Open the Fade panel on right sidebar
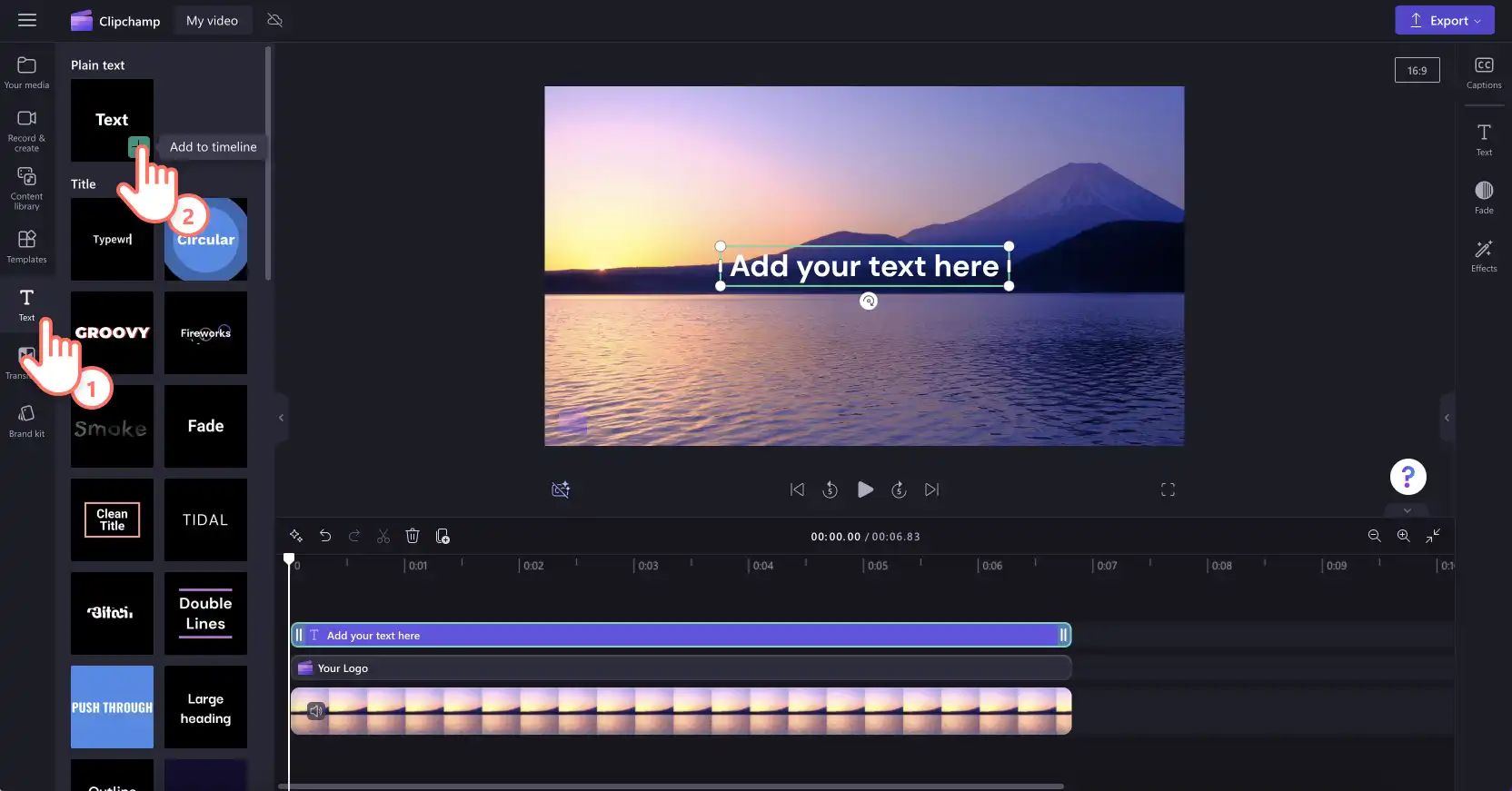This screenshot has height=791, width=1512. (x=1484, y=197)
